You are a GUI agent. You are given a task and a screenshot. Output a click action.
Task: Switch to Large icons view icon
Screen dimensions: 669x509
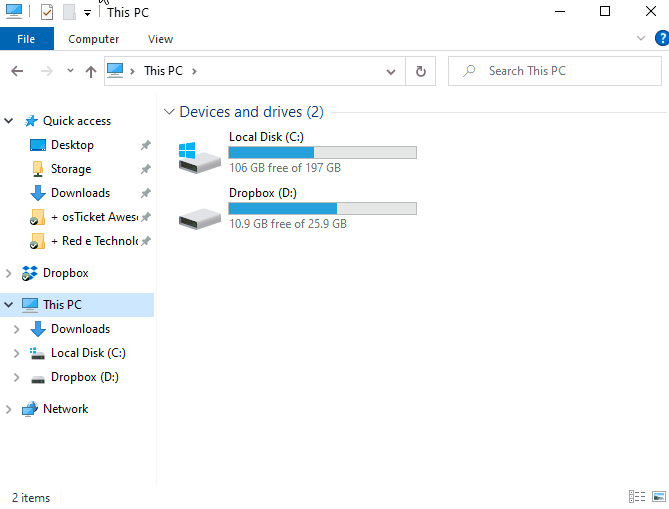[659, 497]
